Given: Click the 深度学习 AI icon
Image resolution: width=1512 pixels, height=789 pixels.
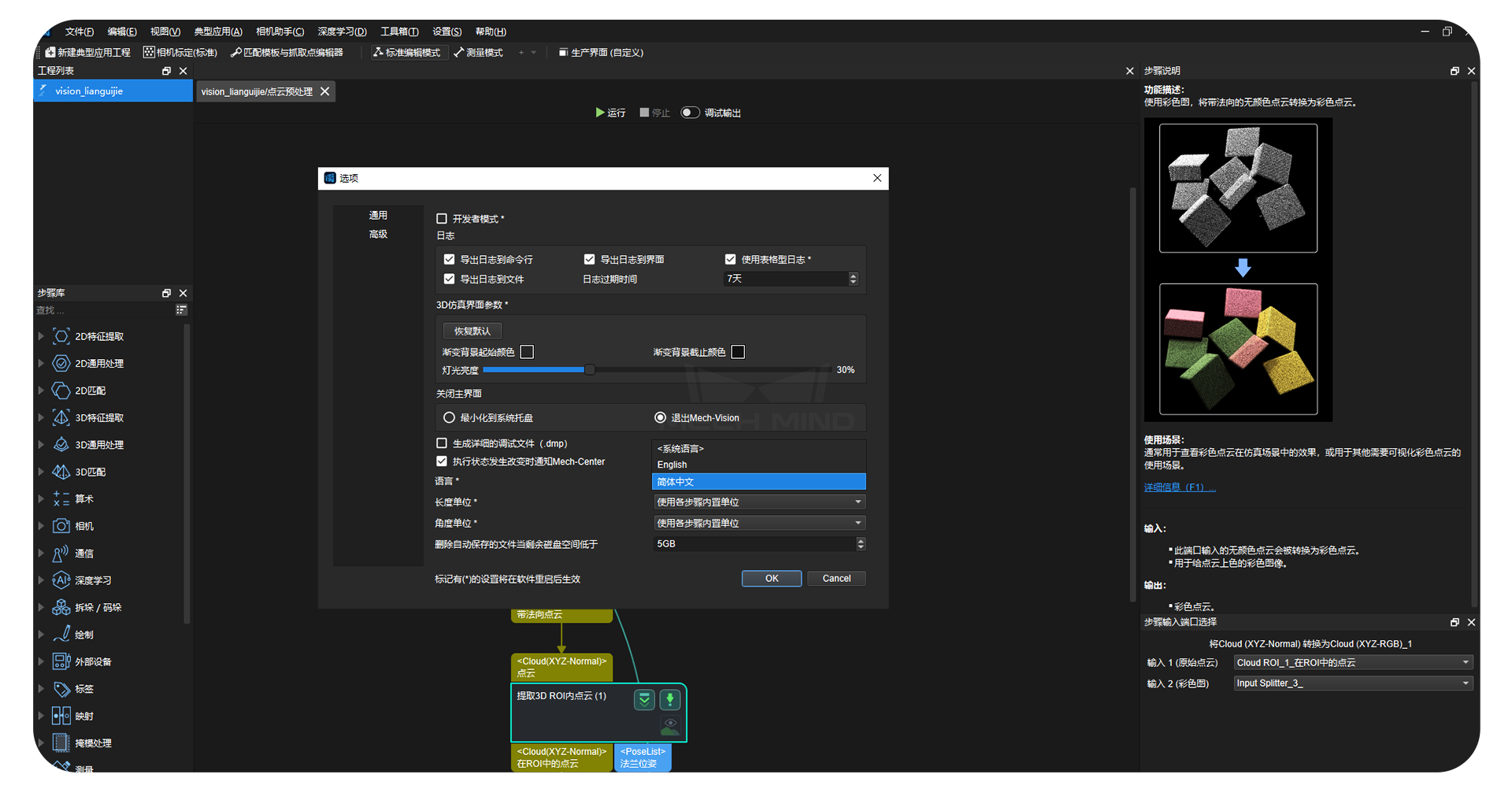Looking at the screenshot, I should 61,580.
